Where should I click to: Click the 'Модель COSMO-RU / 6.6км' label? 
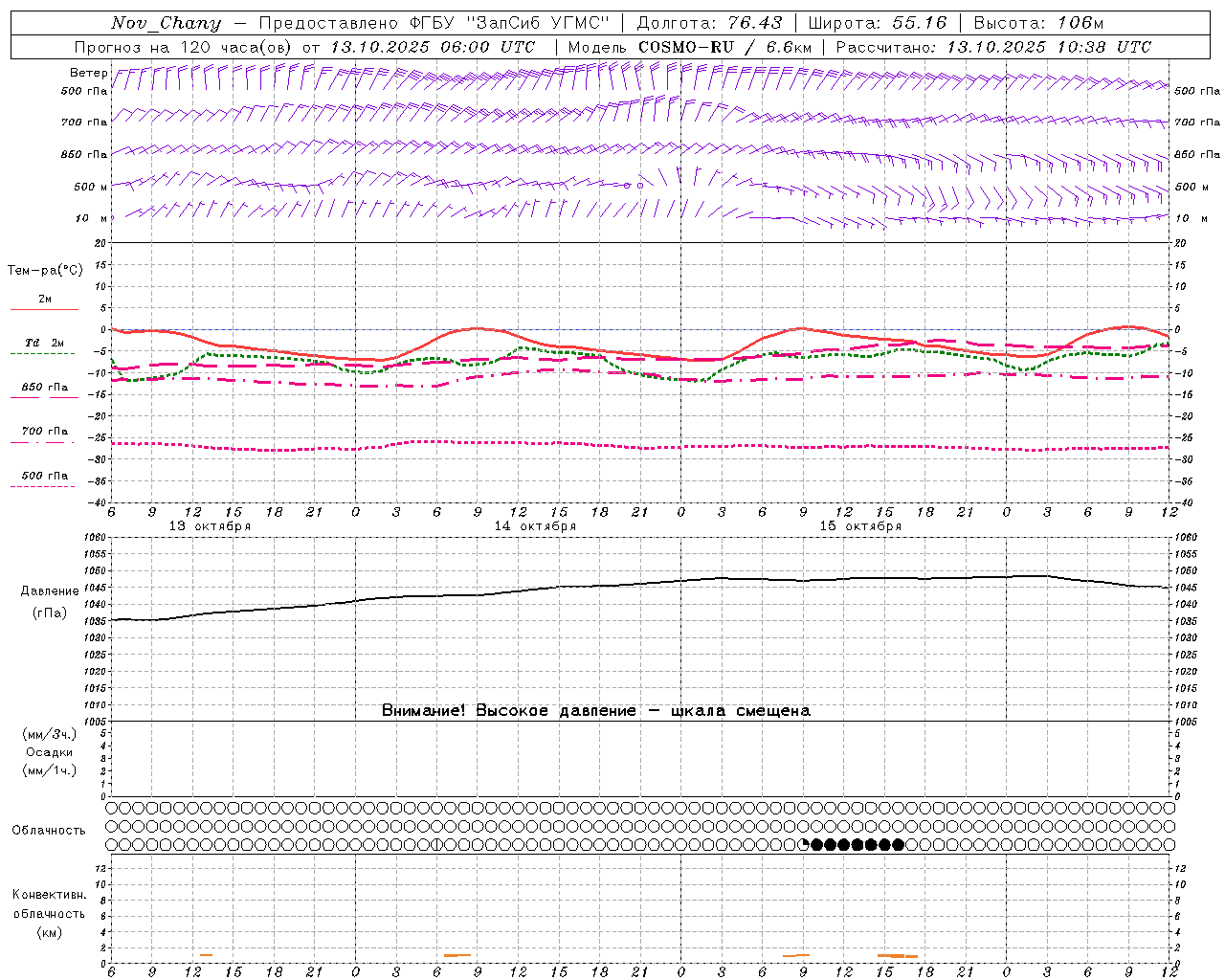689,47
